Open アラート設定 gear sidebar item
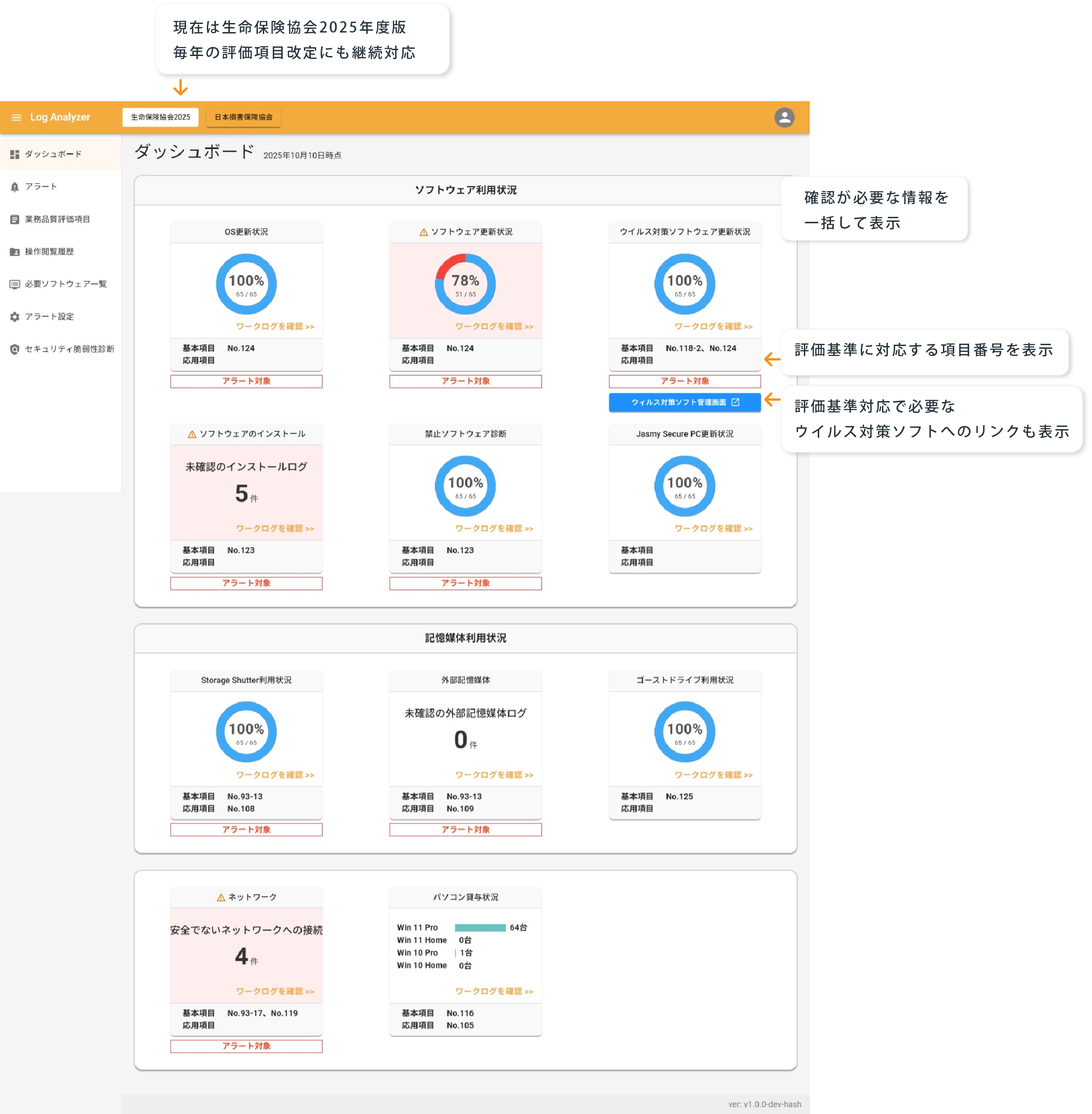The image size is (1092, 1114). tap(49, 316)
